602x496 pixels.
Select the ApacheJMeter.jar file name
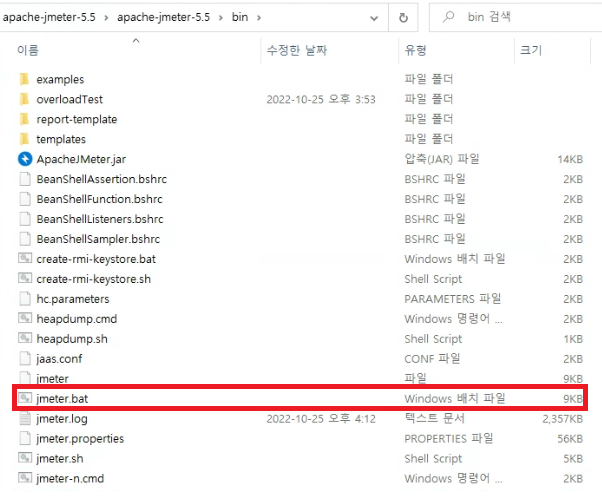[81, 159]
